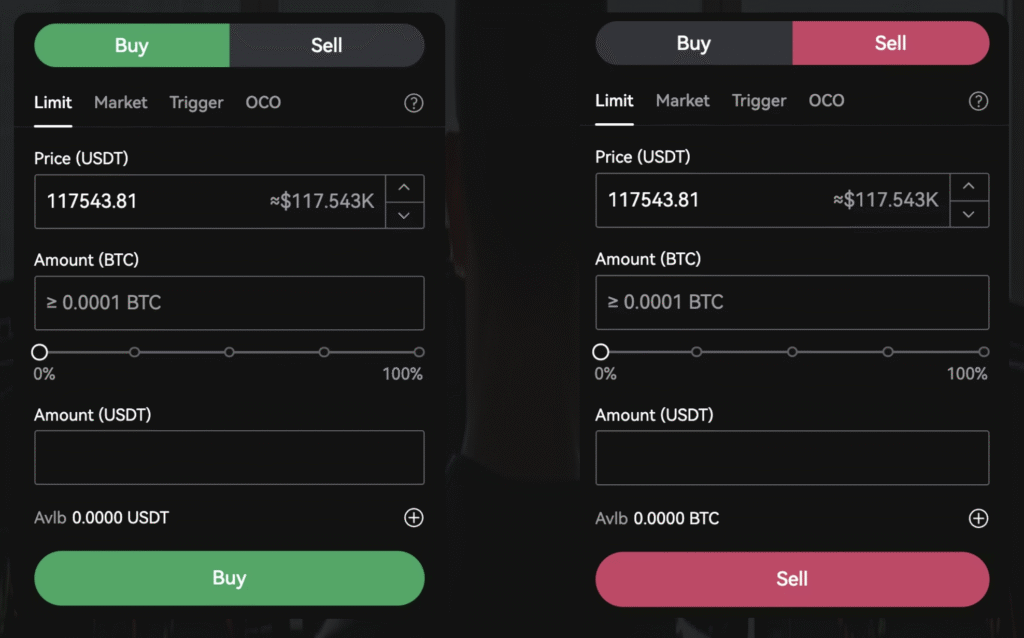Increase price with up arrow in sell panel

(968, 187)
